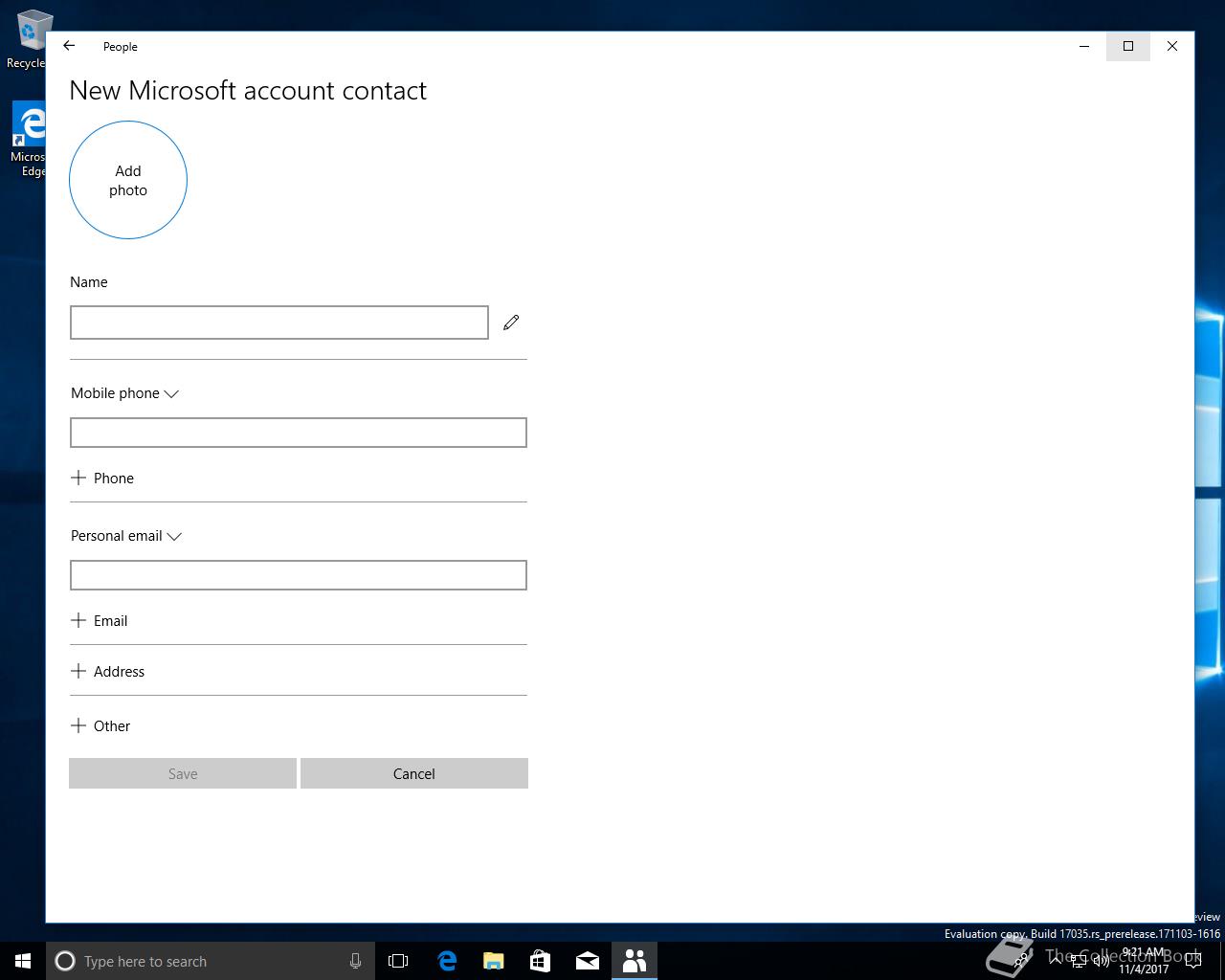Open Task View on the taskbar
The height and width of the screenshot is (980, 1225).
click(398, 961)
